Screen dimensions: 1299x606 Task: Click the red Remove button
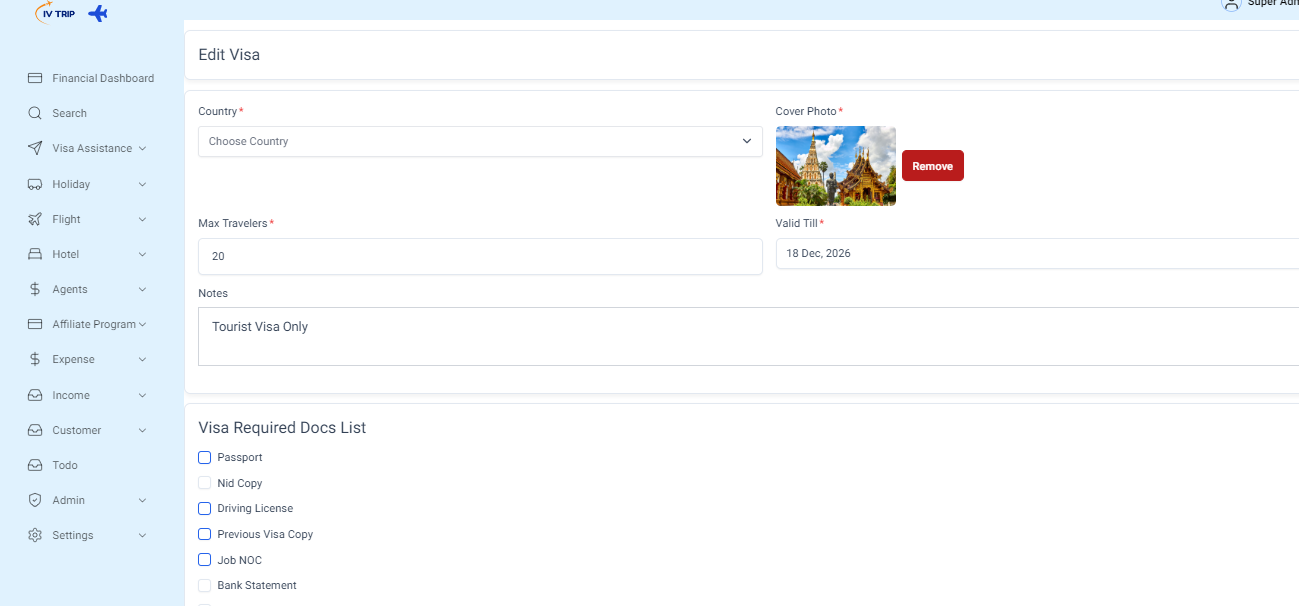tap(933, 166)
